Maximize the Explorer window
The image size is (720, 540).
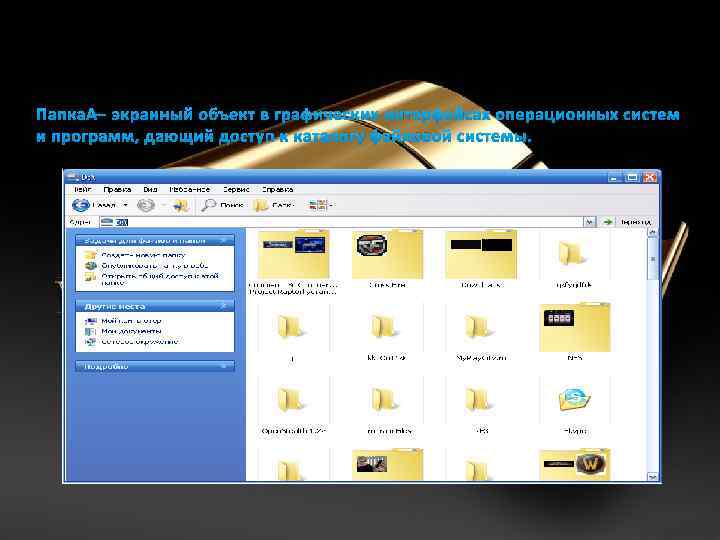click(632, 177)
